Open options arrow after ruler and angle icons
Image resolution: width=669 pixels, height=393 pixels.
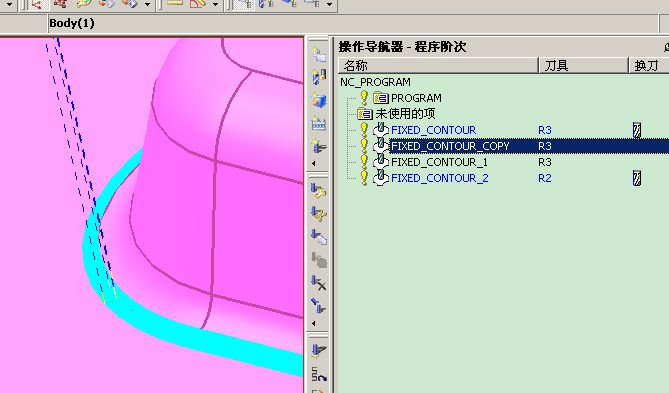pos(215,4)
